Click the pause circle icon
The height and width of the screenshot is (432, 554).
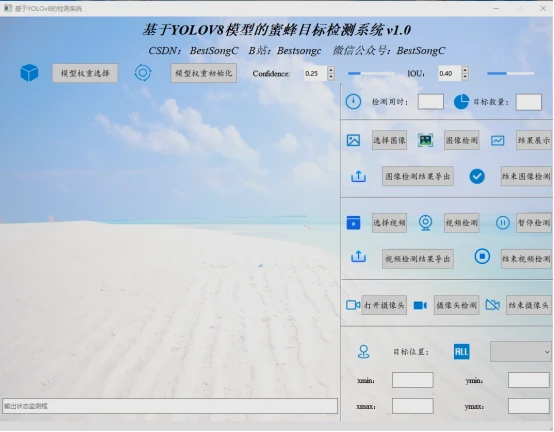pyautogui.click(x=502, y=223)
